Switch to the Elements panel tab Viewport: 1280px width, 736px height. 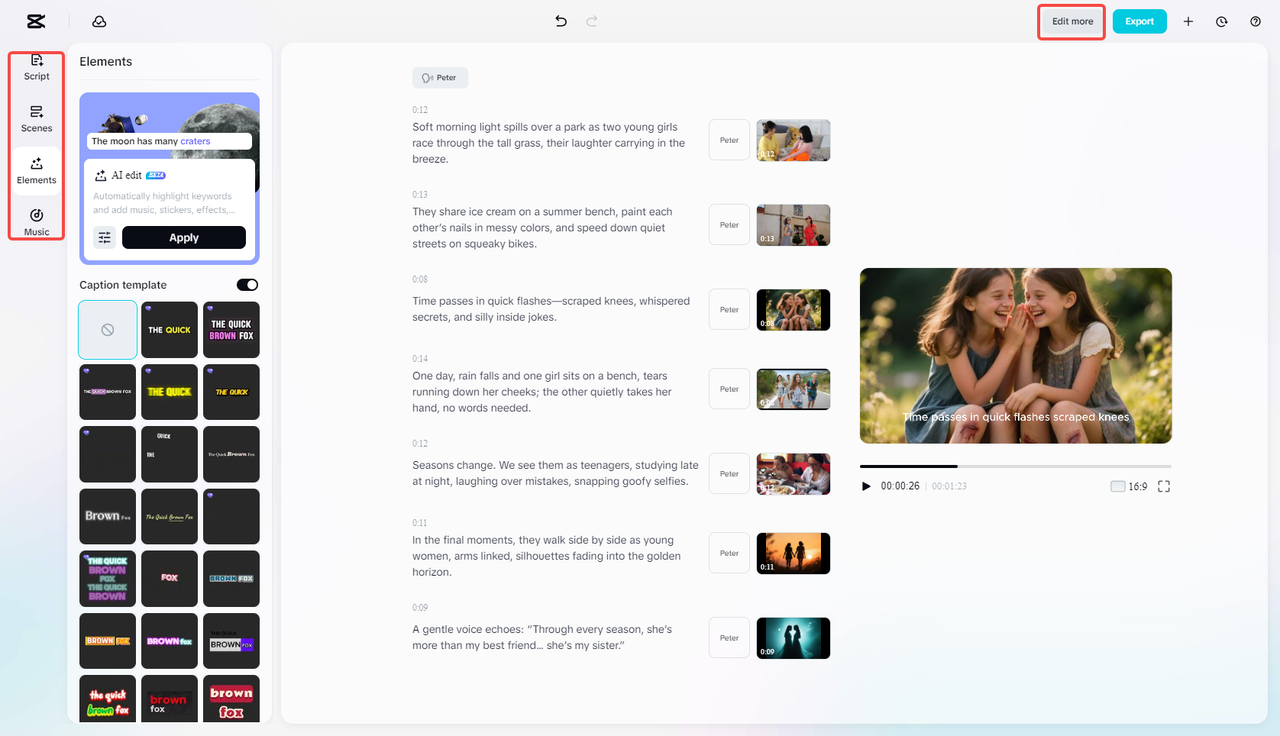[x=36, y=170]
